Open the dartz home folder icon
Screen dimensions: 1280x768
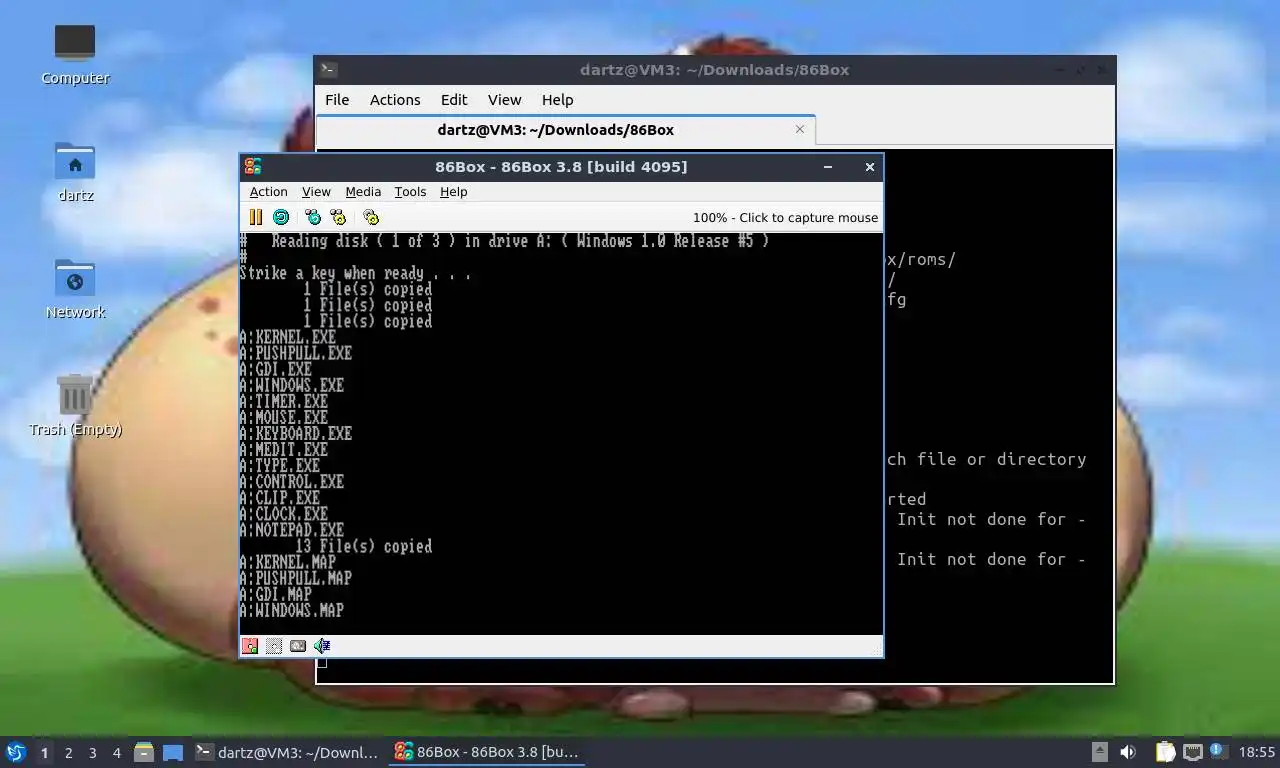click(x=75, y=171)
